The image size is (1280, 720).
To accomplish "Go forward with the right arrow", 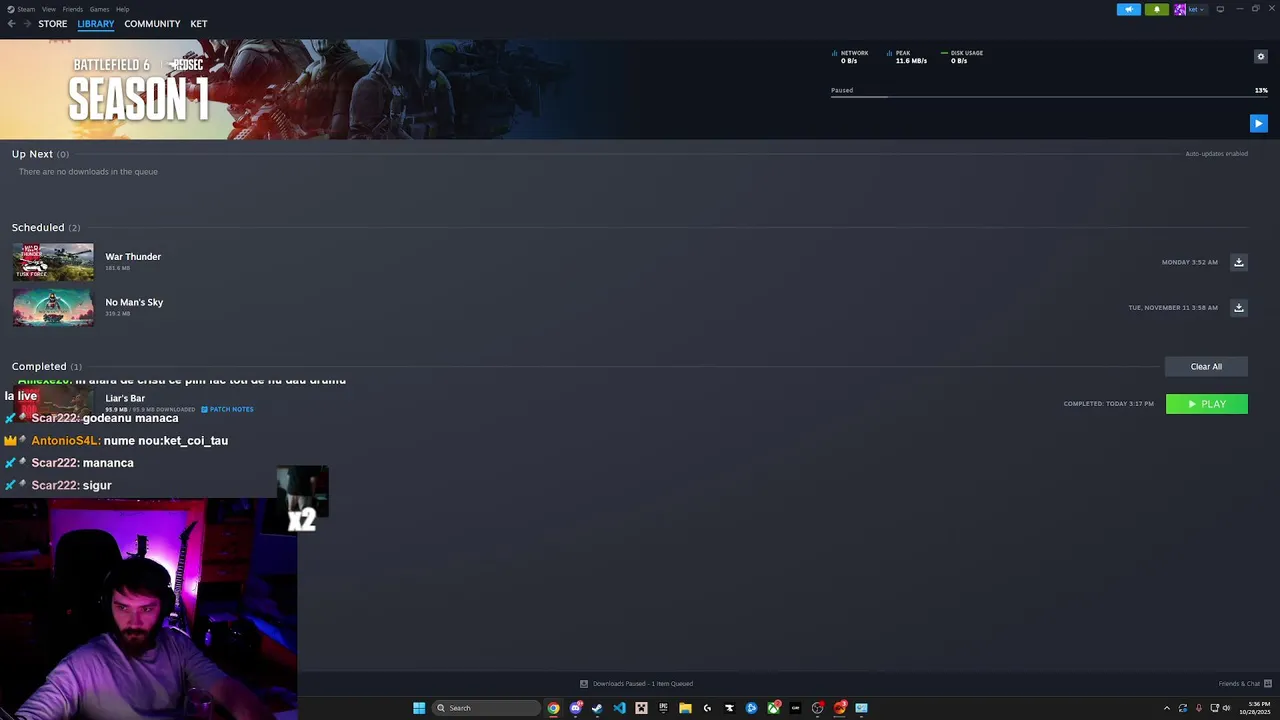I will pyautogui.click(x=27, y=24).
